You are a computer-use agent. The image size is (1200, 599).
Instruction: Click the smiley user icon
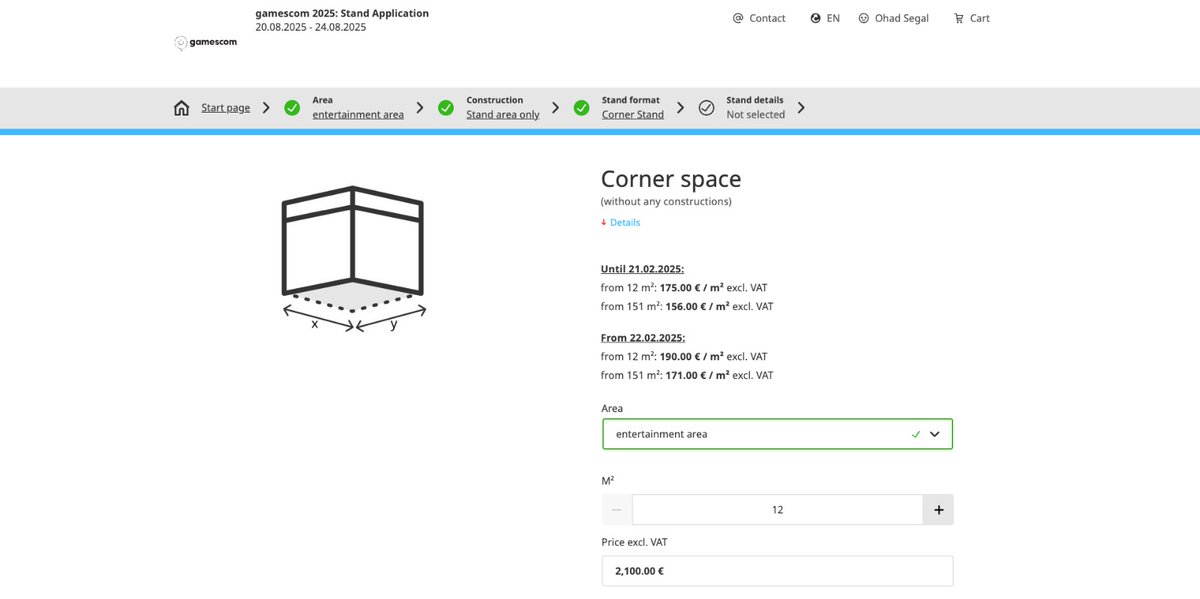pos(864,18)
